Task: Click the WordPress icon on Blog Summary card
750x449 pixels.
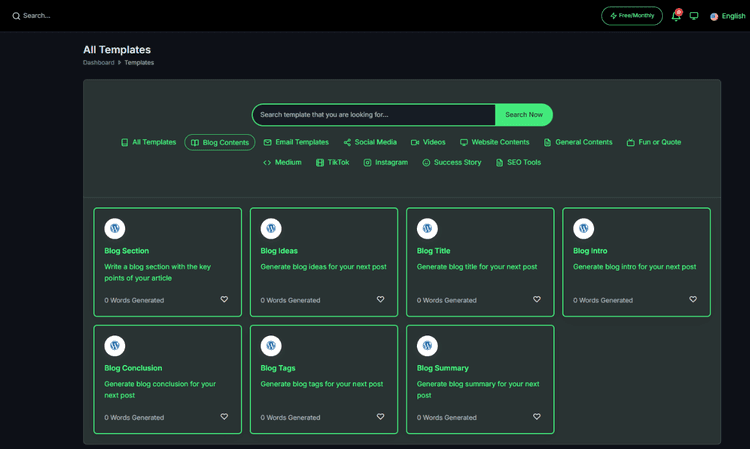Action: click(x=427, y=346)
